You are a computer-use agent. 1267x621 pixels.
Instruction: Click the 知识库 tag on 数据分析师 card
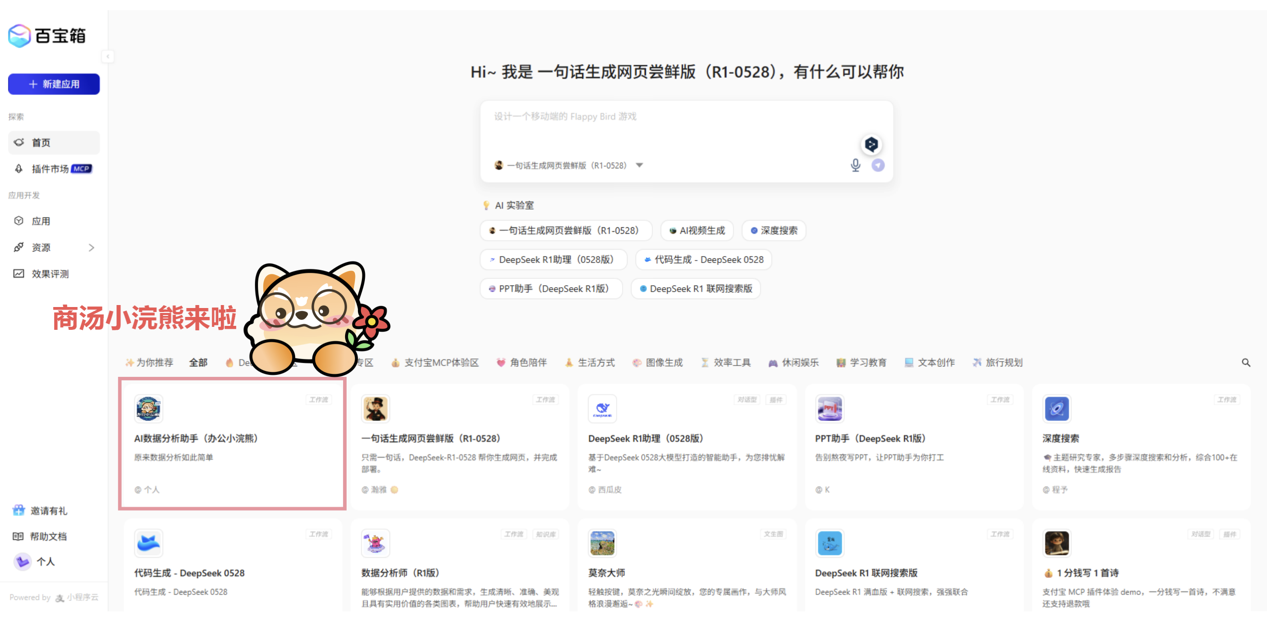[x=546, y=535]
